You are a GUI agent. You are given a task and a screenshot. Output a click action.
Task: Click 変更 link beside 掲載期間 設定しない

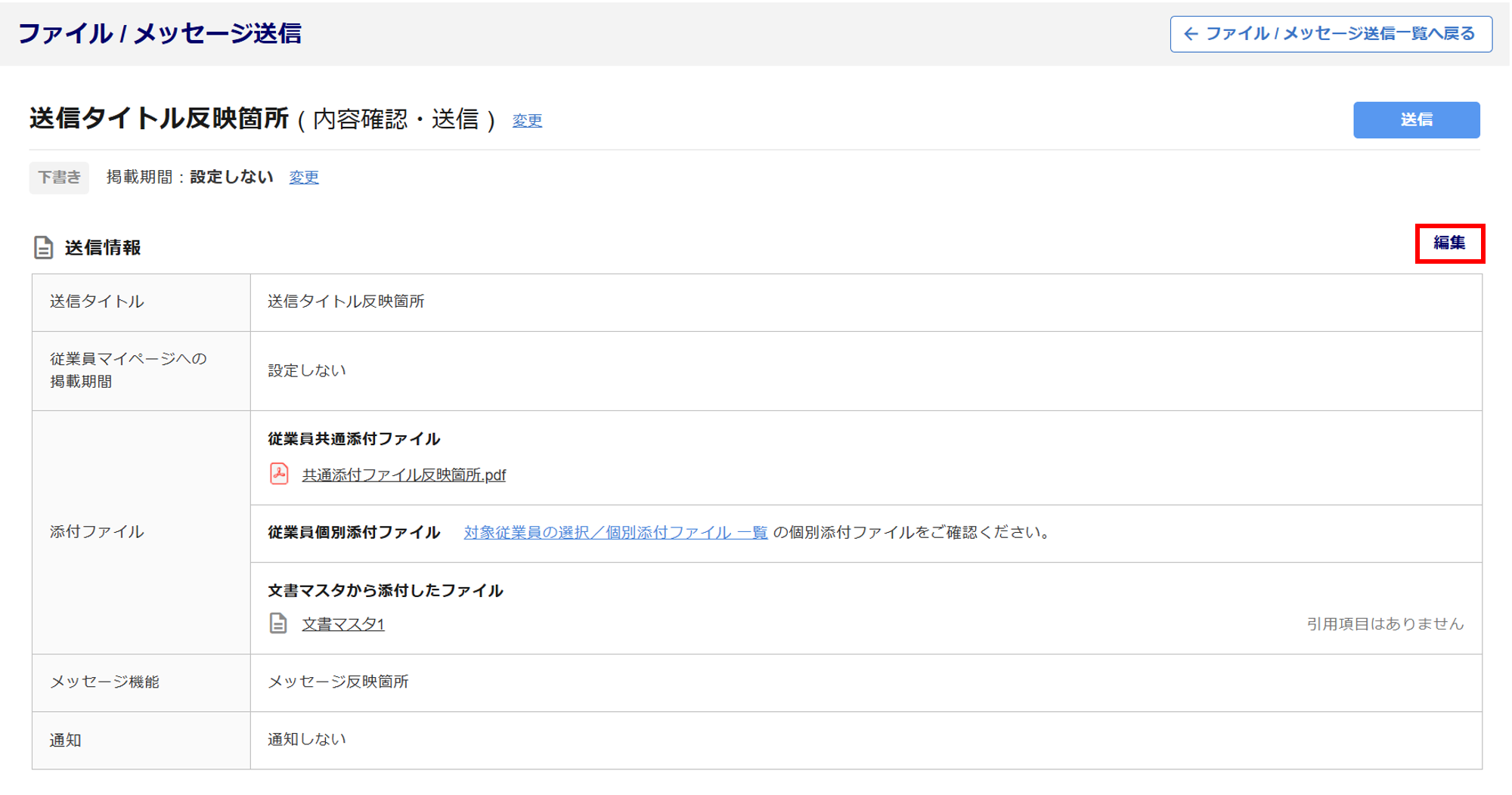click(304, 177)
